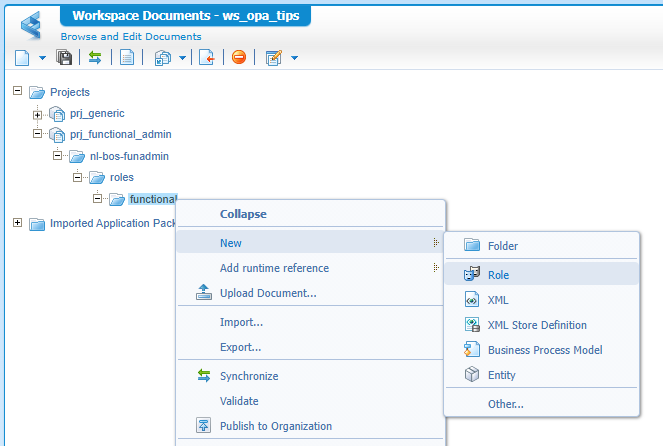Screen dimensions: 663x446
Task: Select XML Store Definition submenu entry
Action: (537, 325)
